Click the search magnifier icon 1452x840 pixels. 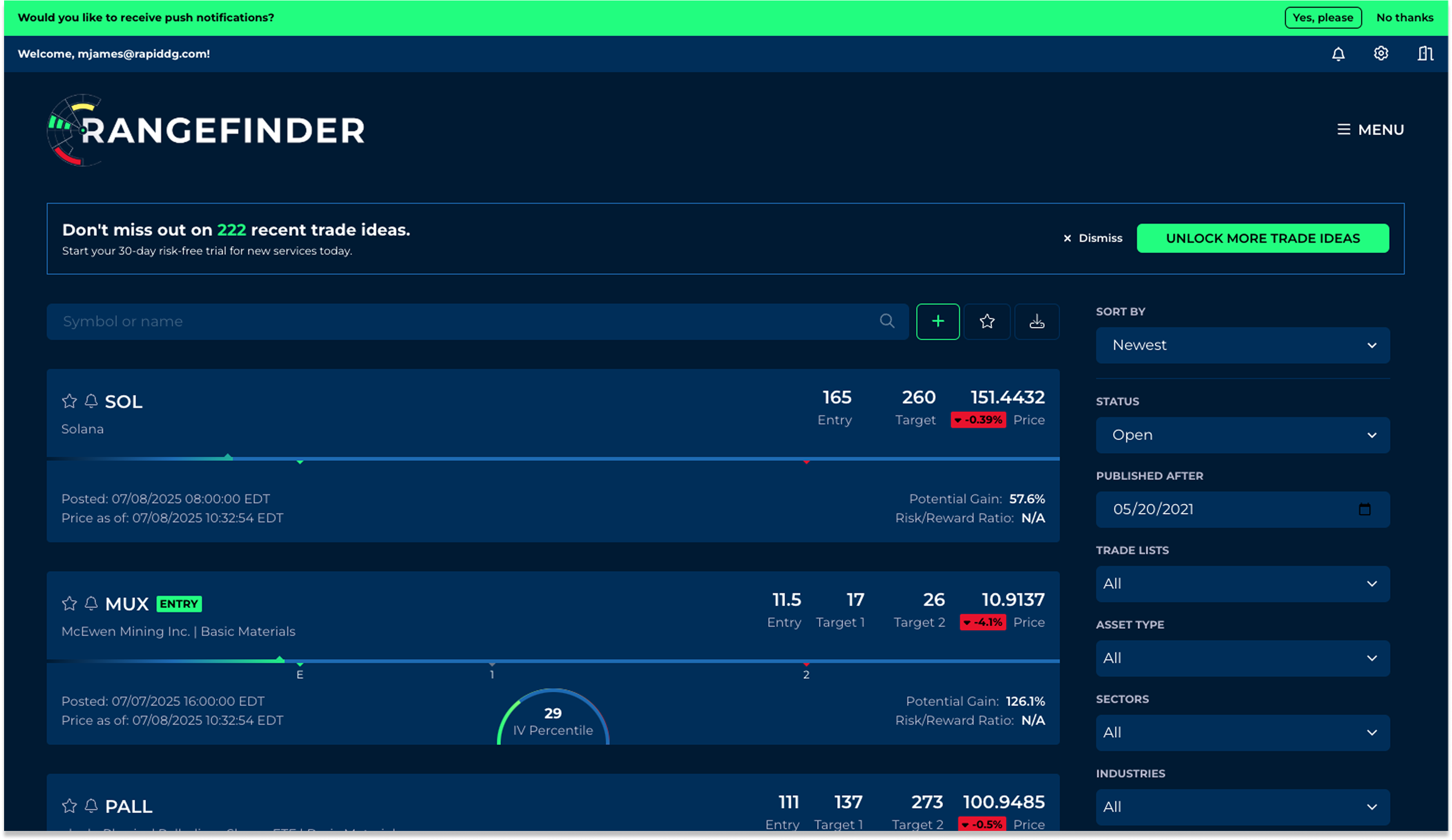887,321
